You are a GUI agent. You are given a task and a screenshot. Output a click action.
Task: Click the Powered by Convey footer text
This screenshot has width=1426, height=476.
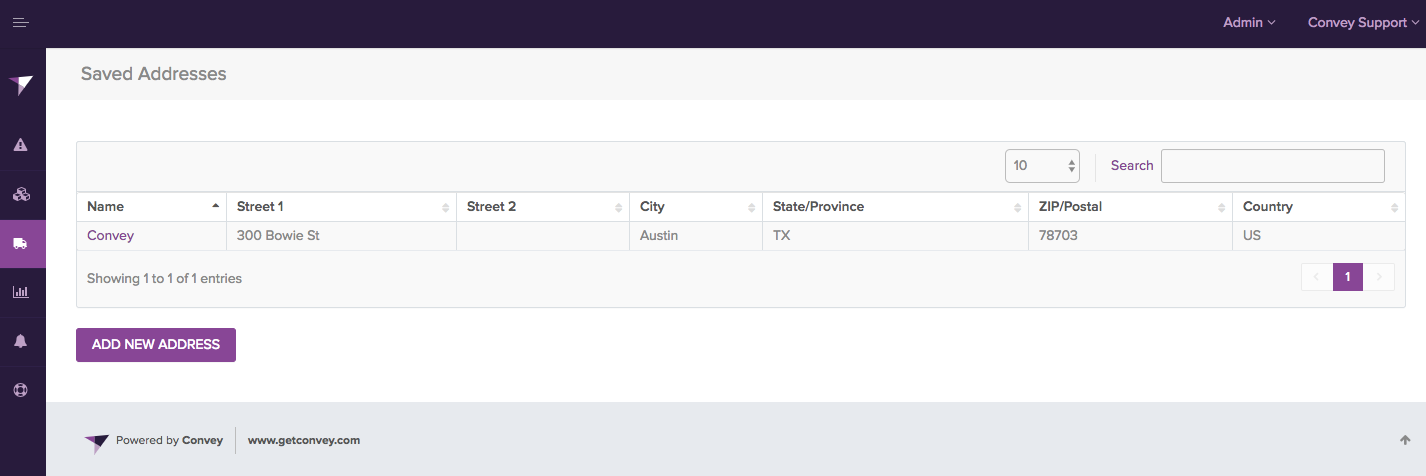(x=169, y=440)
